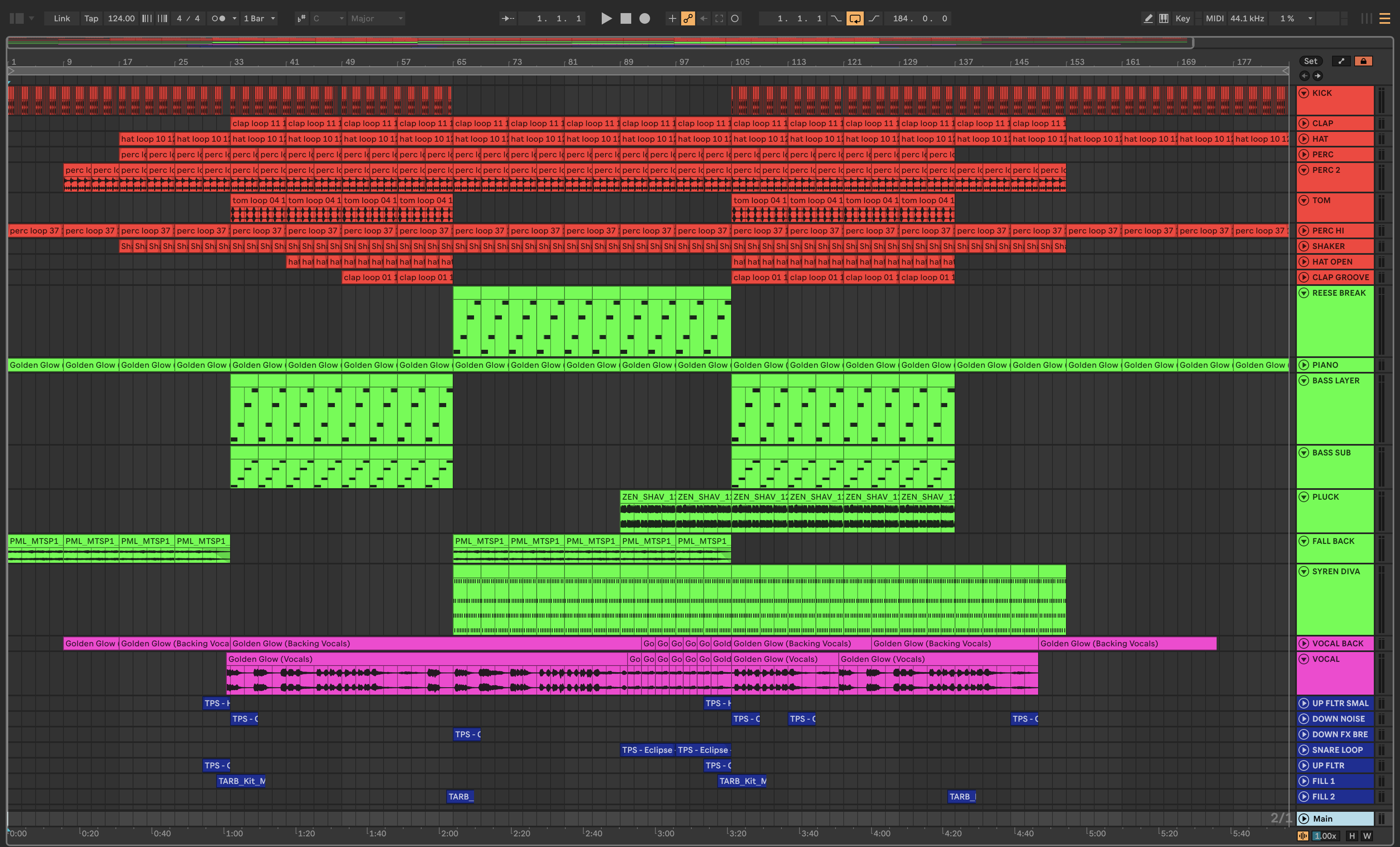Click the 124.00 tempo field
This screenshot has width=1400, height=847.
tap(121, 19)
